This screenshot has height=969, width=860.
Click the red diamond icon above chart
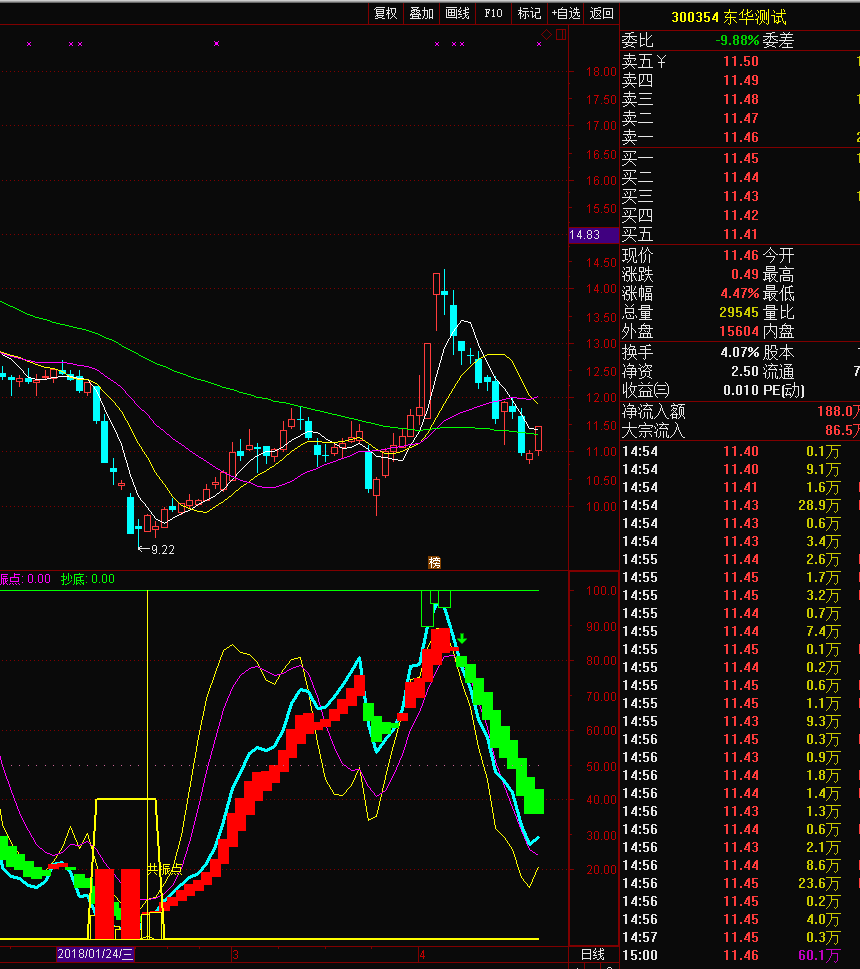click(x=546, y=34)
